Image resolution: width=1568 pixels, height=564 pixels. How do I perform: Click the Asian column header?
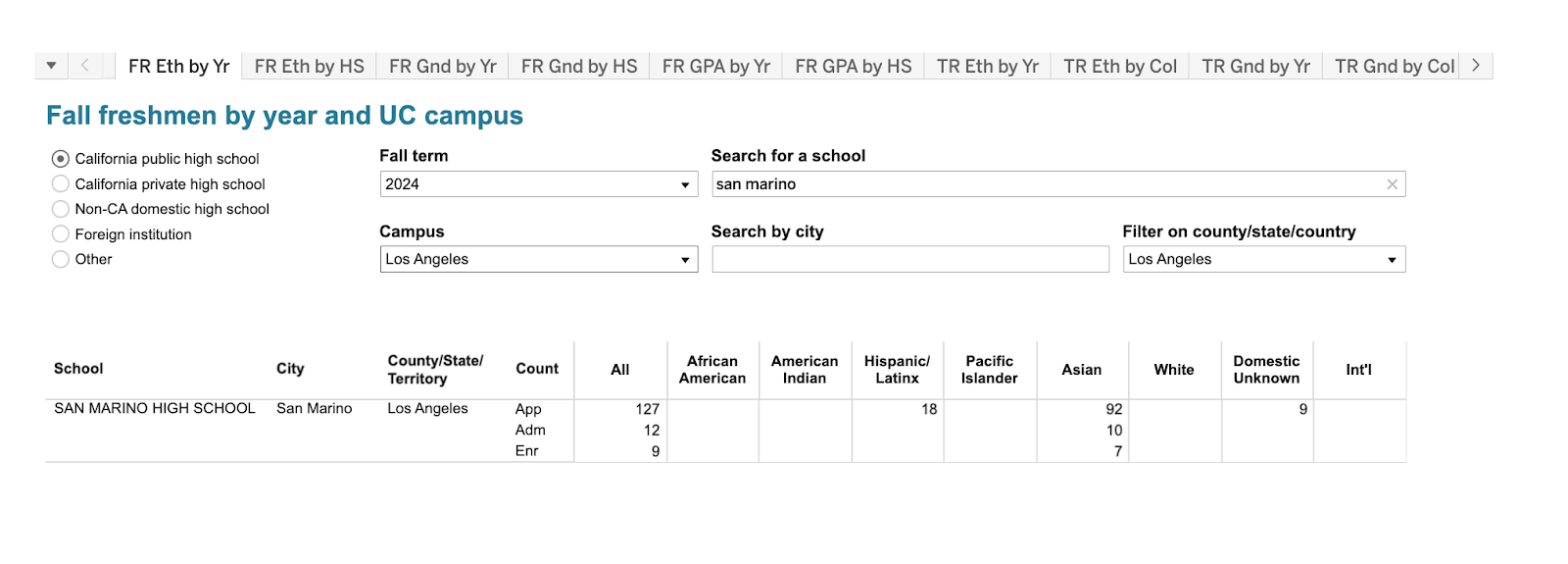(1081, 370)
